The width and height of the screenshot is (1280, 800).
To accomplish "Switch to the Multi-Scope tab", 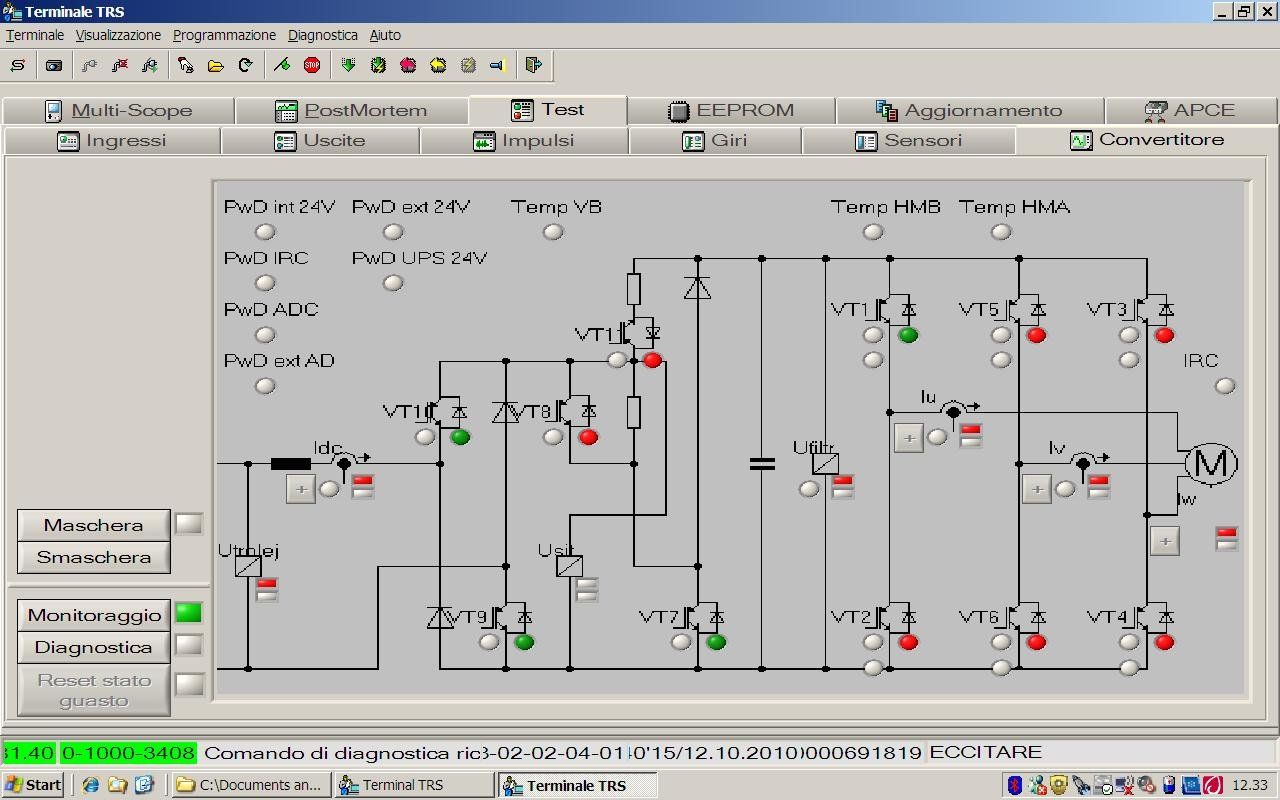I will [x=118, y=110].
